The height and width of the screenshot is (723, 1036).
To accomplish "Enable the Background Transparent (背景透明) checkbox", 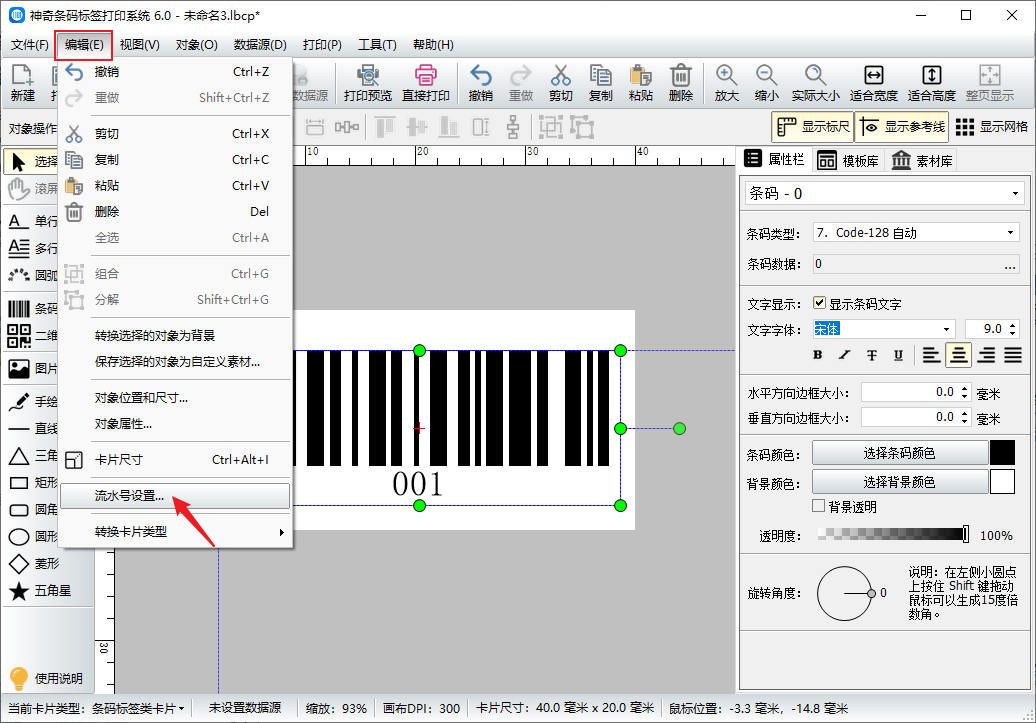I will [x=819, y=506].
